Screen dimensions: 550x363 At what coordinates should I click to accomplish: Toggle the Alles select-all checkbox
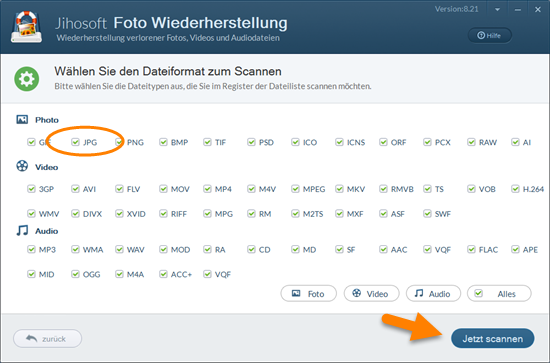coord(479,293)
